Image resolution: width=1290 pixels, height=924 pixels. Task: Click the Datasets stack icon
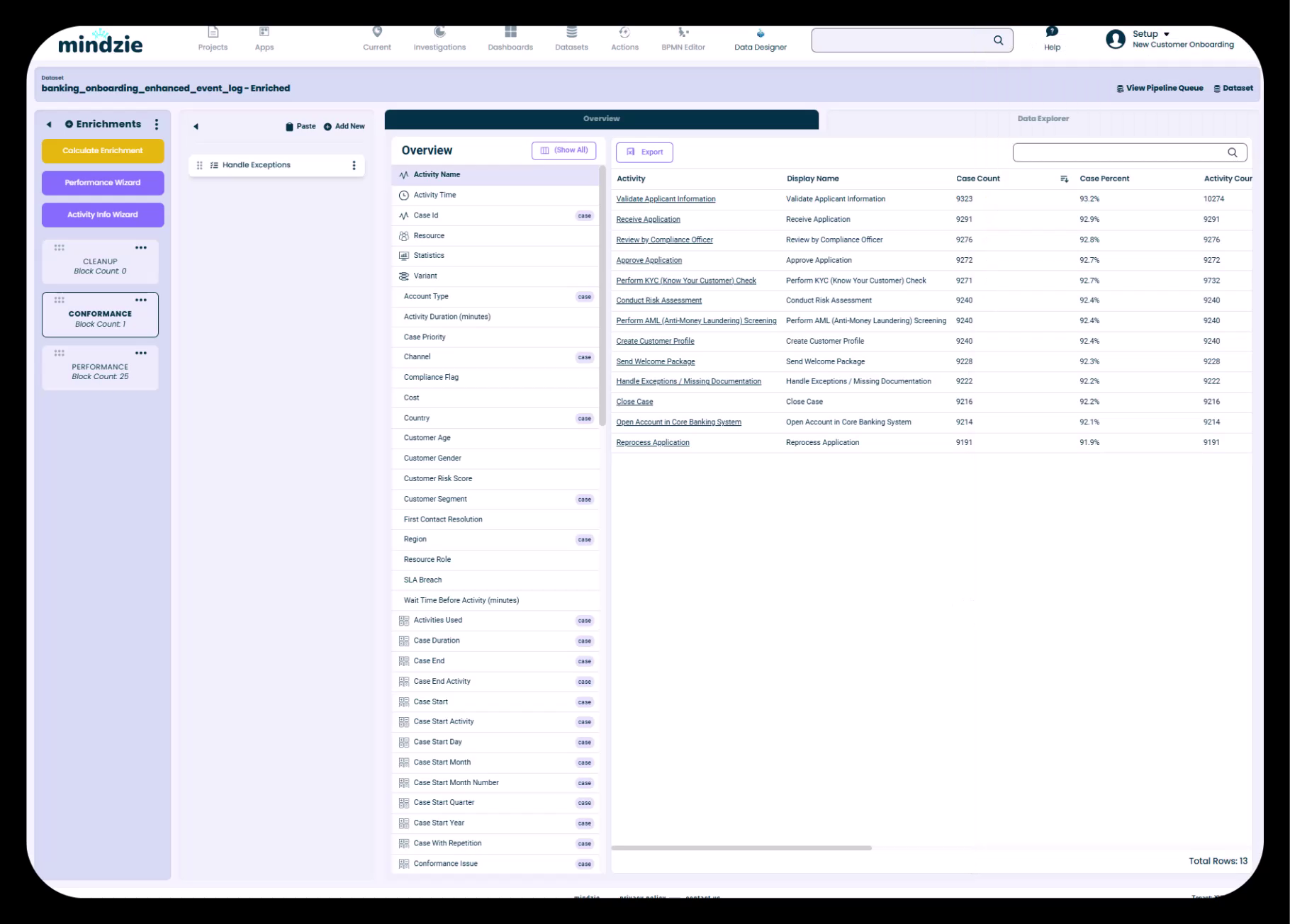[x=571, y=32]
